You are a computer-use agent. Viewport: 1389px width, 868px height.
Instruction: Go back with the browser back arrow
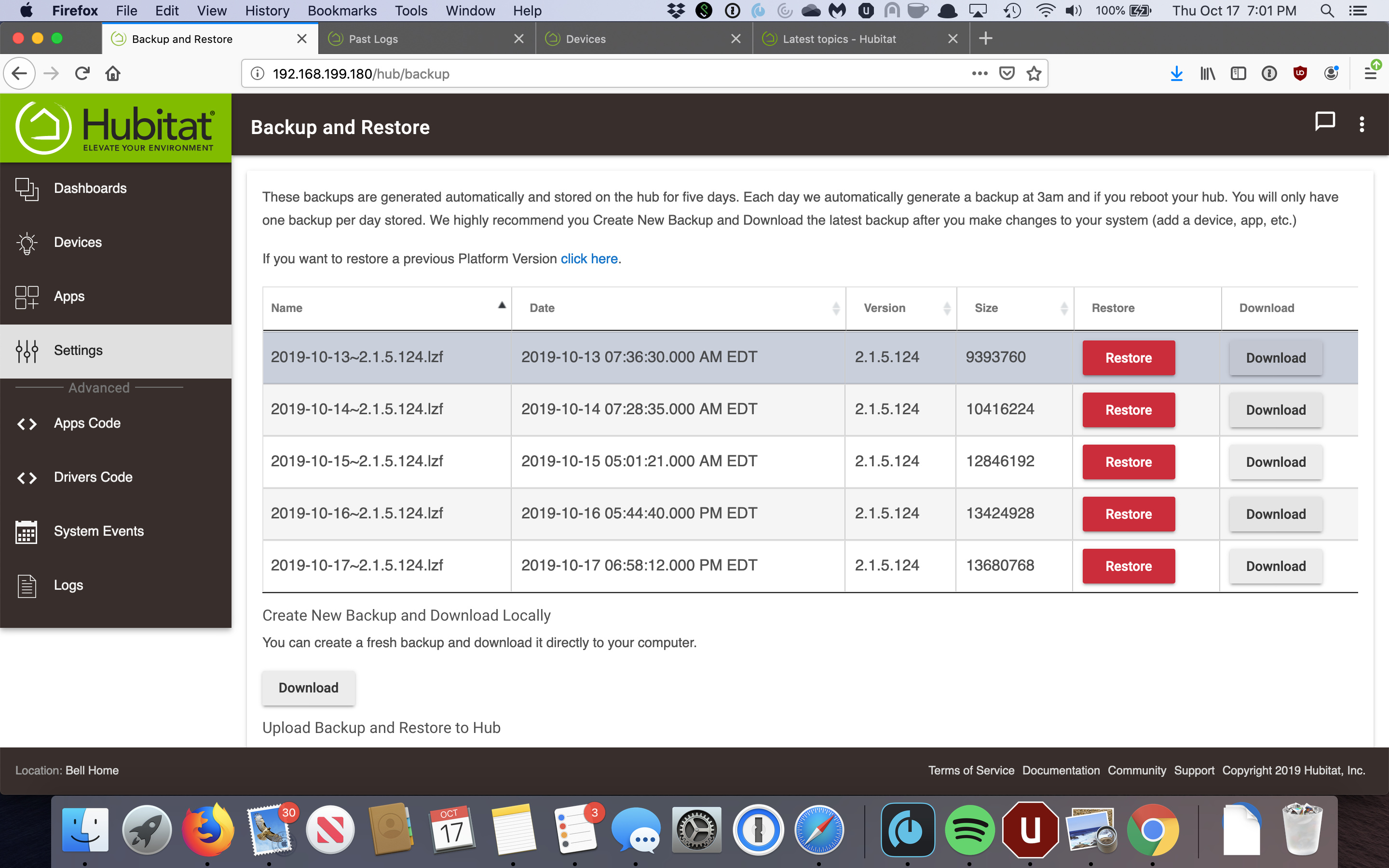coord(19,73)
